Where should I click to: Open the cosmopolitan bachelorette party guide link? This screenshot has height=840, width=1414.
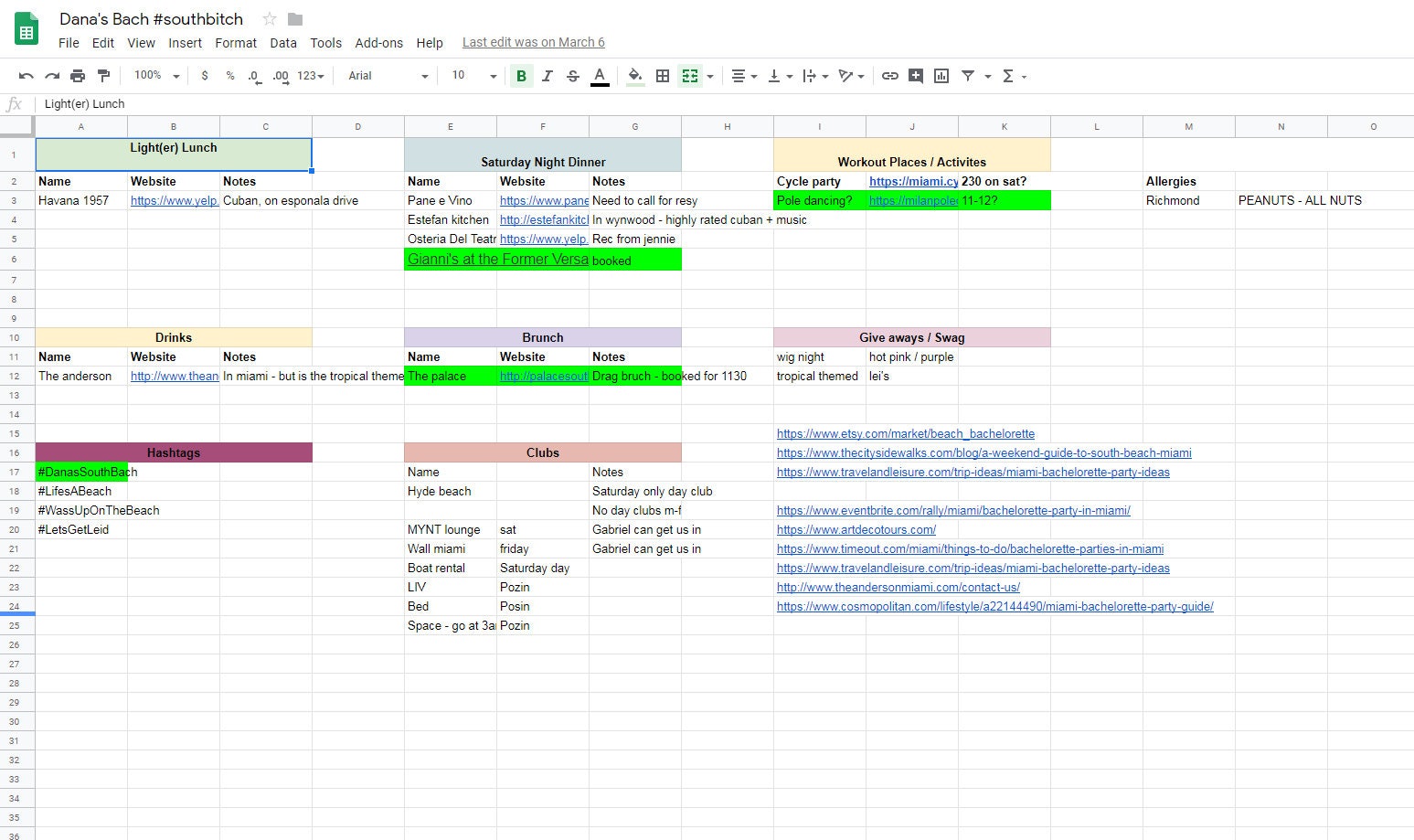point(995,607)
